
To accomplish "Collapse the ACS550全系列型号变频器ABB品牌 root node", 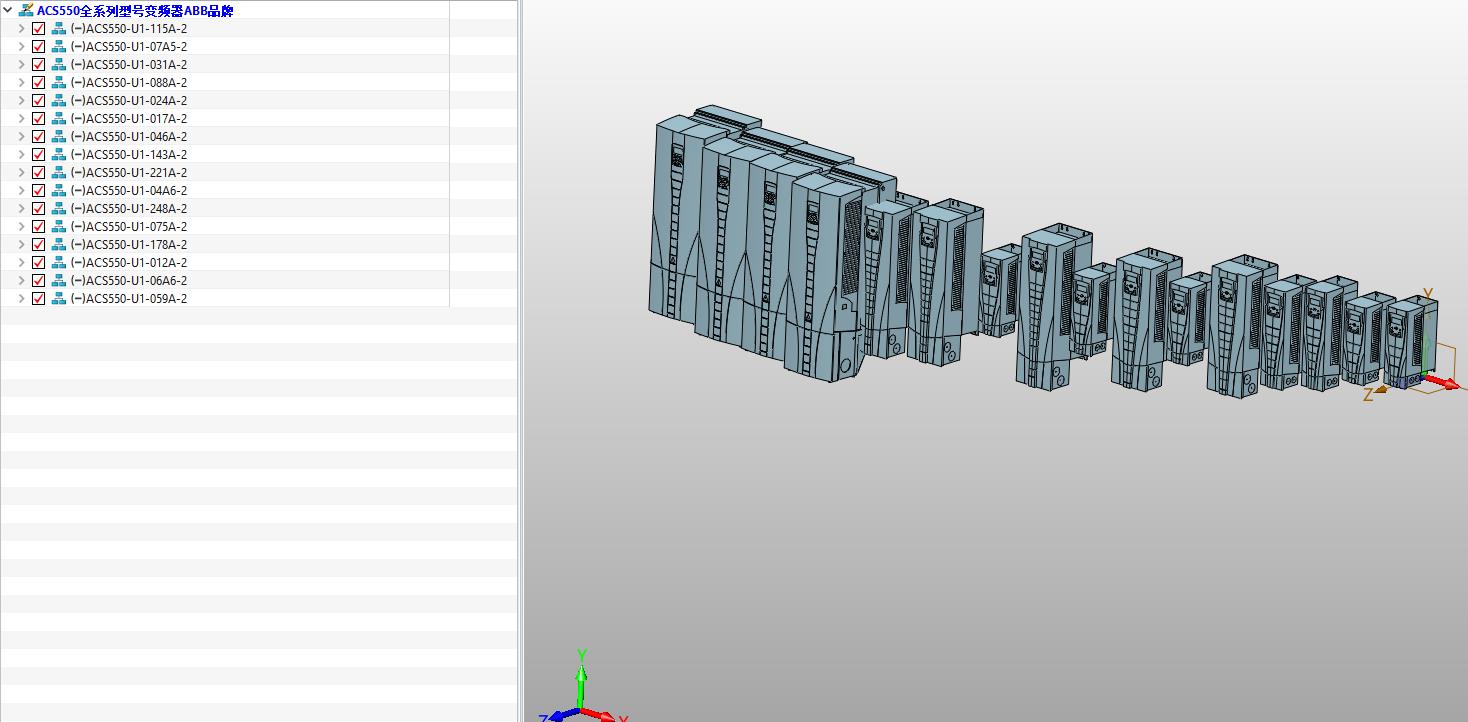I will coord(8,10).
